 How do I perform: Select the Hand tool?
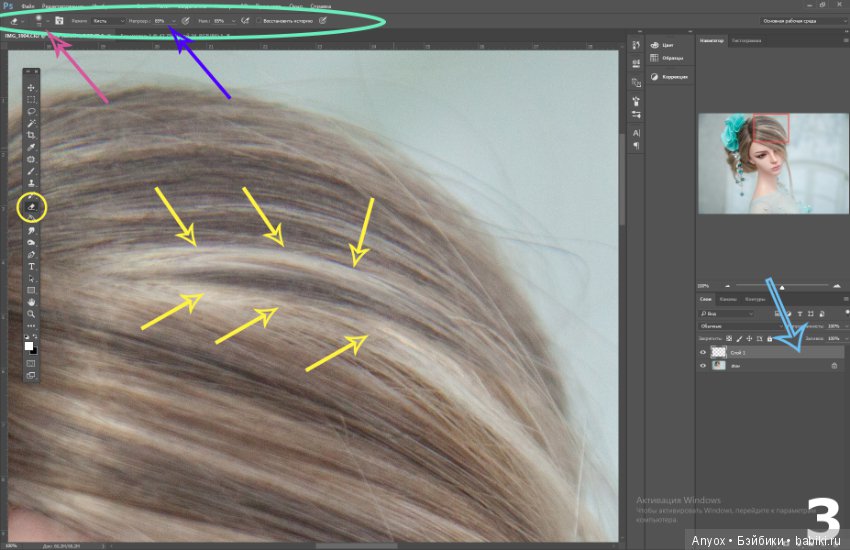(31, 302)
